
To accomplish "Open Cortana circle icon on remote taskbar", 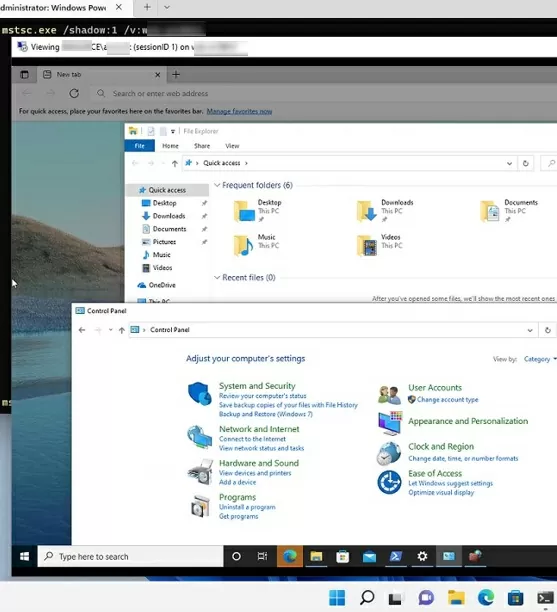I will point(236,556).
